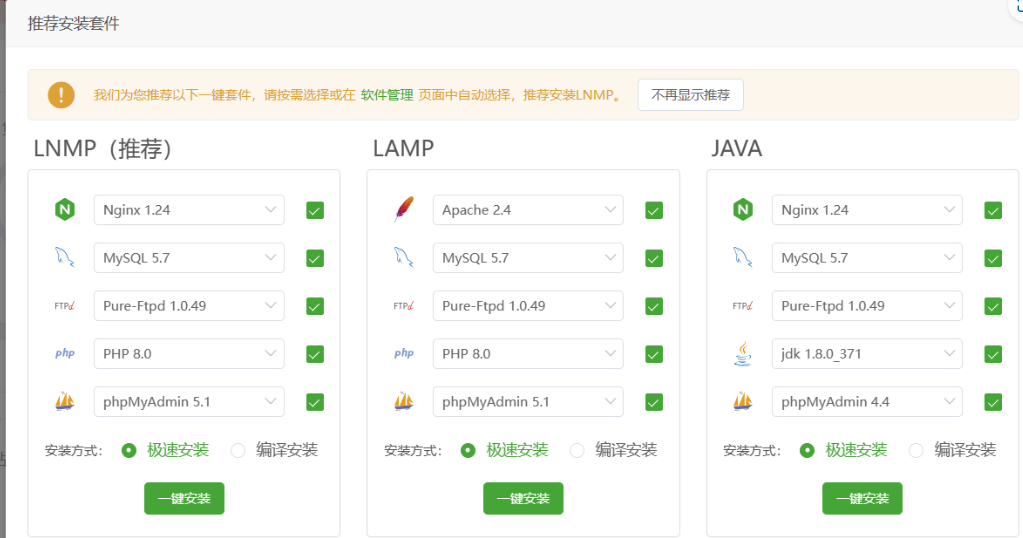Select 极速安装 radio in LNMP panel

pyautogui.click(x=129, y=450)
